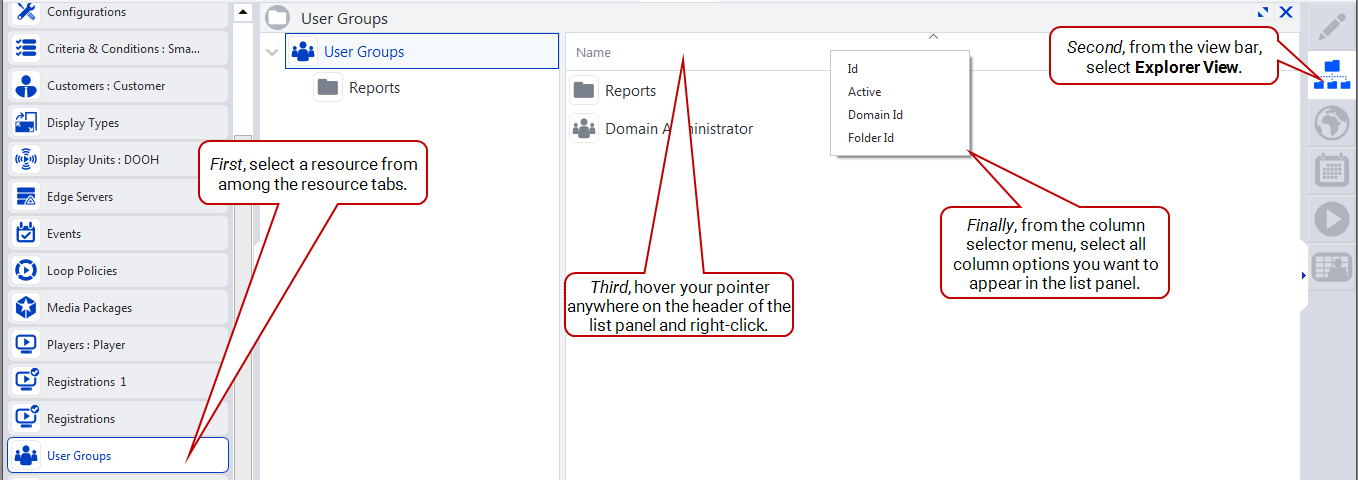1358x480 pixels.
Task: Enable the Domain Id column option
Action: (x=875, y=115)
